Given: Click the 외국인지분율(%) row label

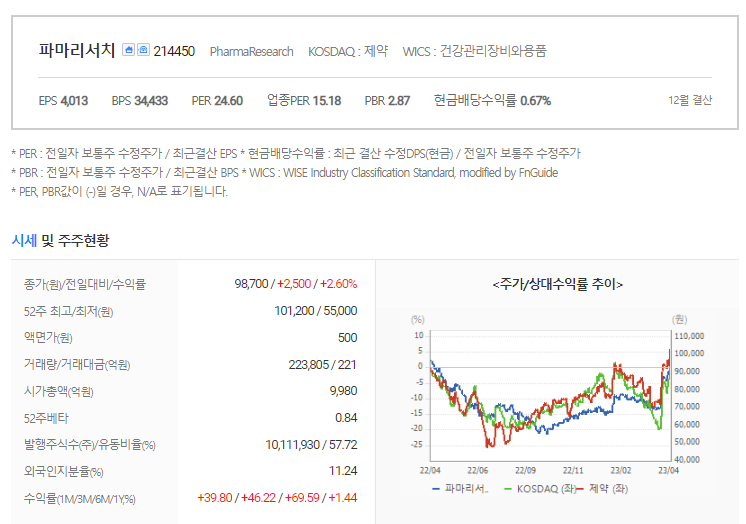Looking at the screenshot, I should coord(64,472).
